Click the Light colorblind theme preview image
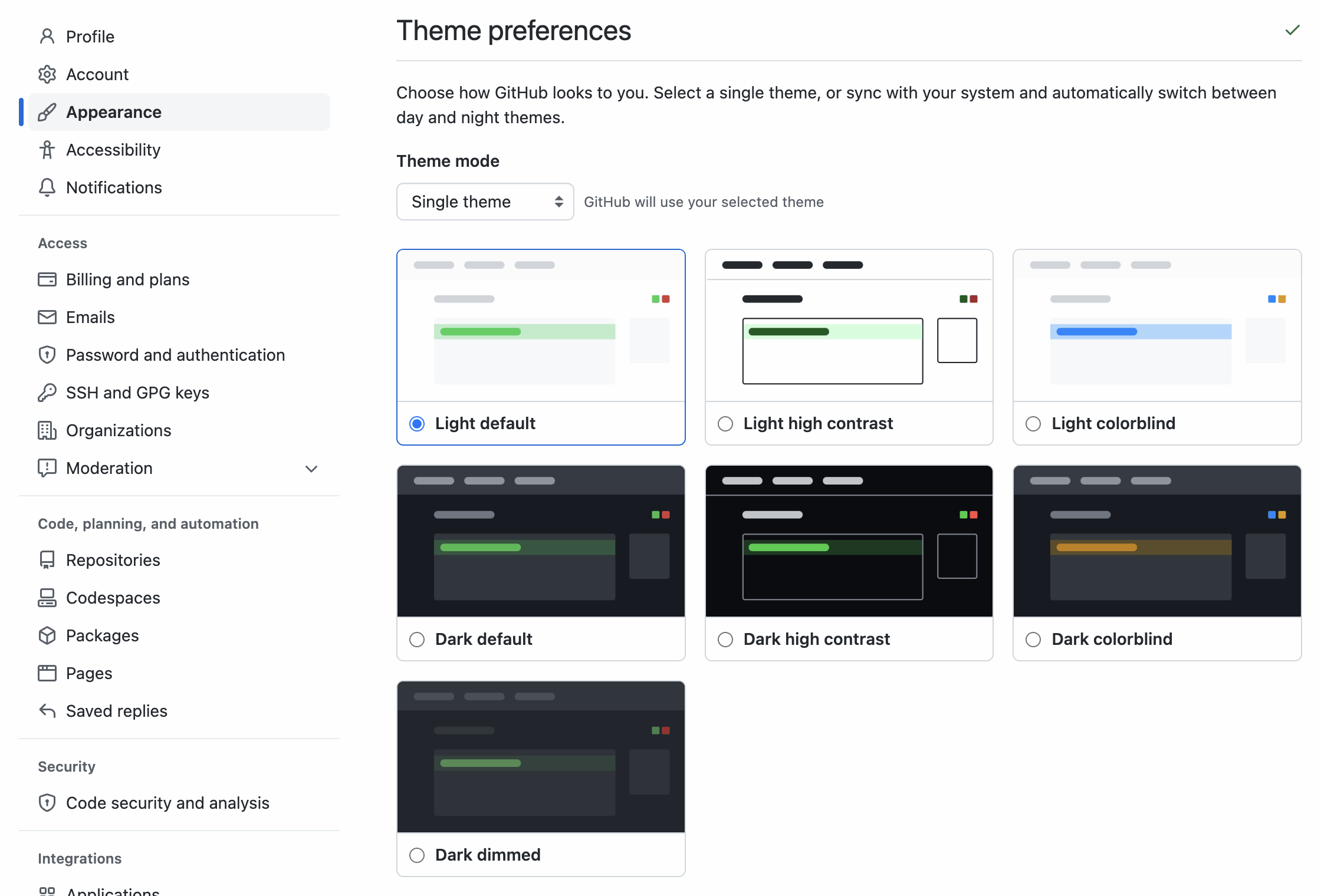Screen dimensions: 1321x896 [x=1156, y=325]
